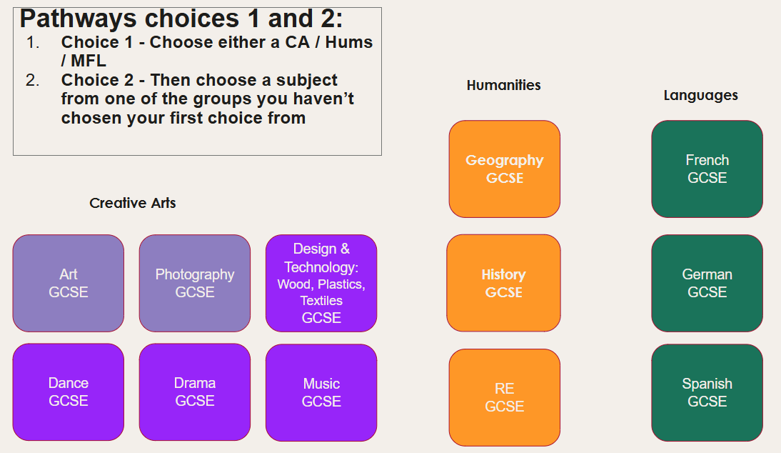This screenshot has width=781, height=453.
Task: Click the Choice 1 instruction text
Action: coord(217,51)
